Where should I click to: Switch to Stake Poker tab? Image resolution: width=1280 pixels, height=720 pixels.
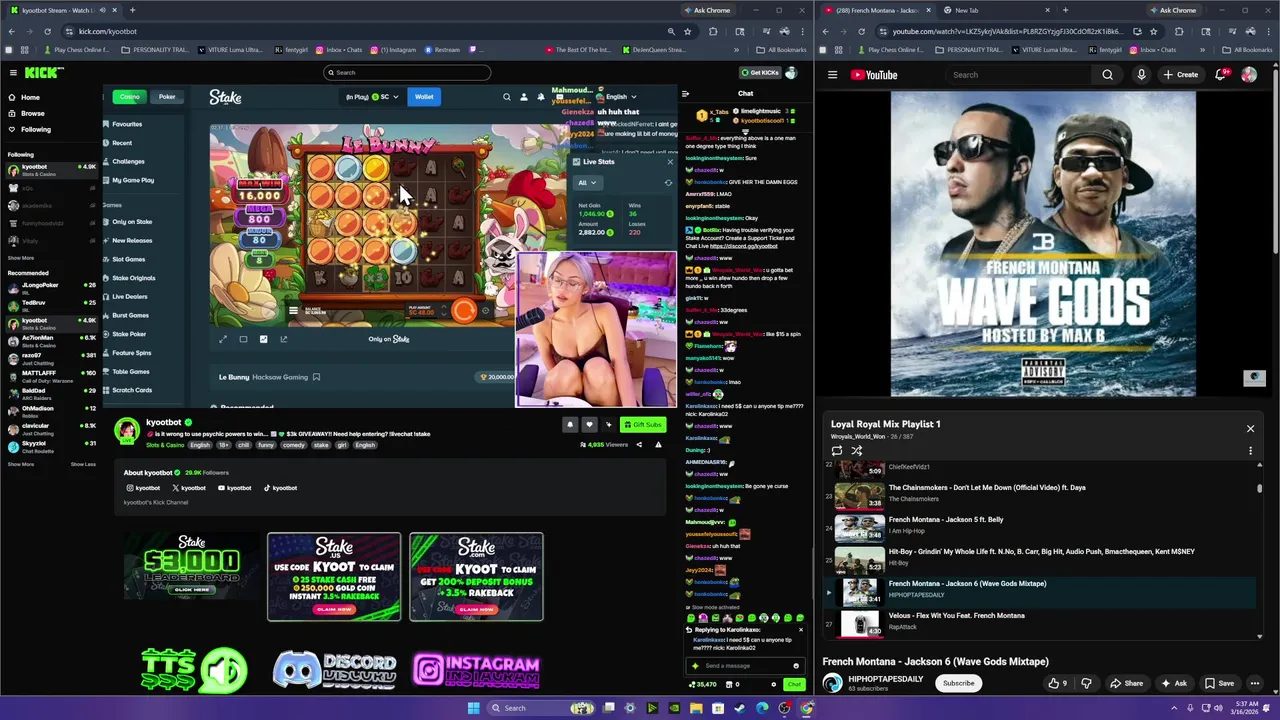pos(167,97)
